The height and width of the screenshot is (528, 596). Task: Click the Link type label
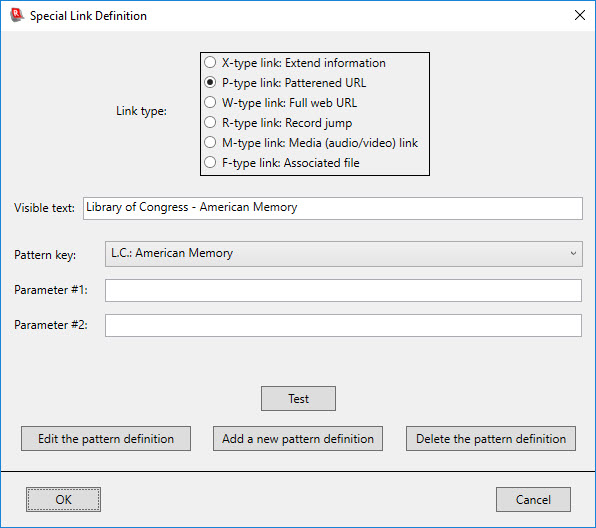(141, 111)
